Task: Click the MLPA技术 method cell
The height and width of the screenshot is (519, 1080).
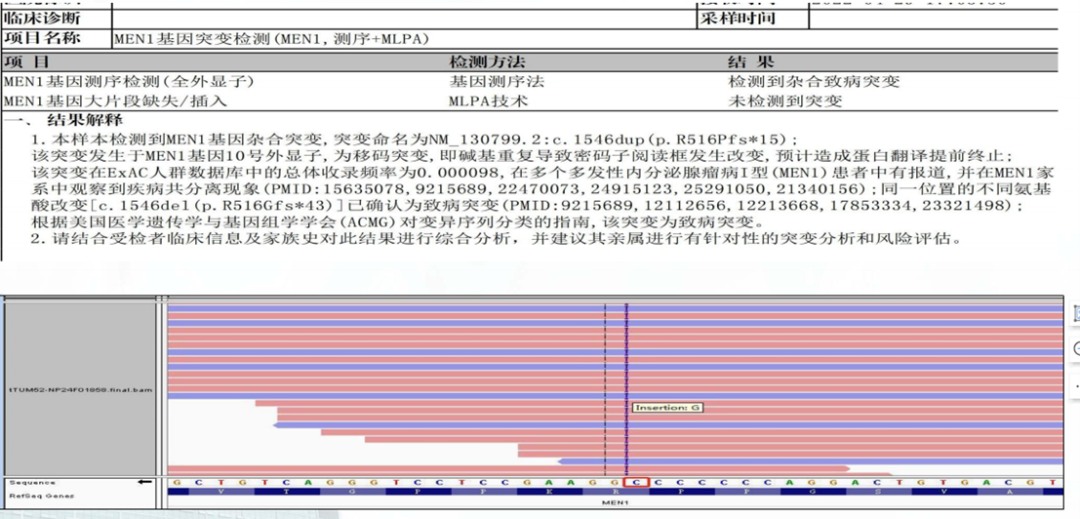Action: point(488,101)
